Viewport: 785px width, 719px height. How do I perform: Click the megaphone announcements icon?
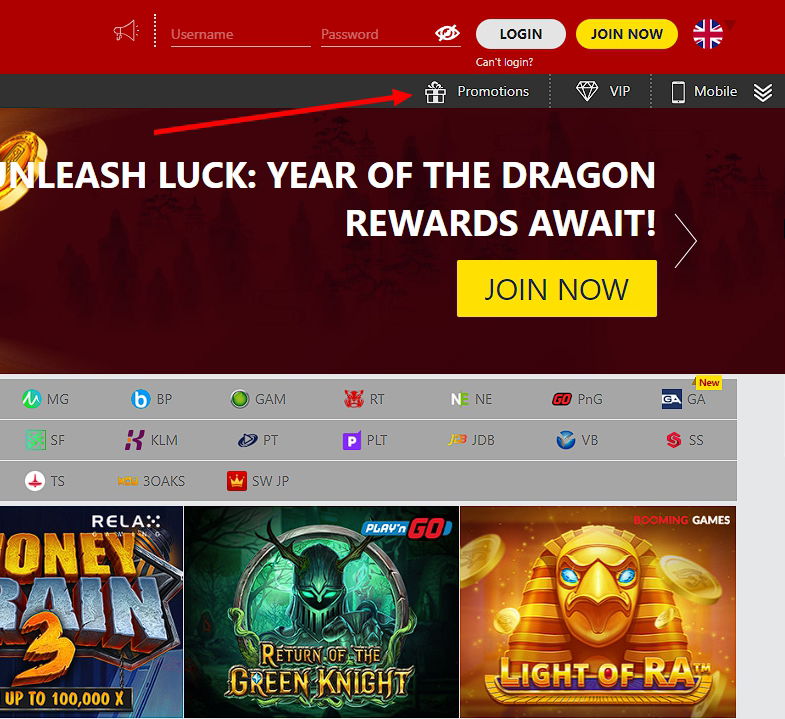[x=126, y=32]
